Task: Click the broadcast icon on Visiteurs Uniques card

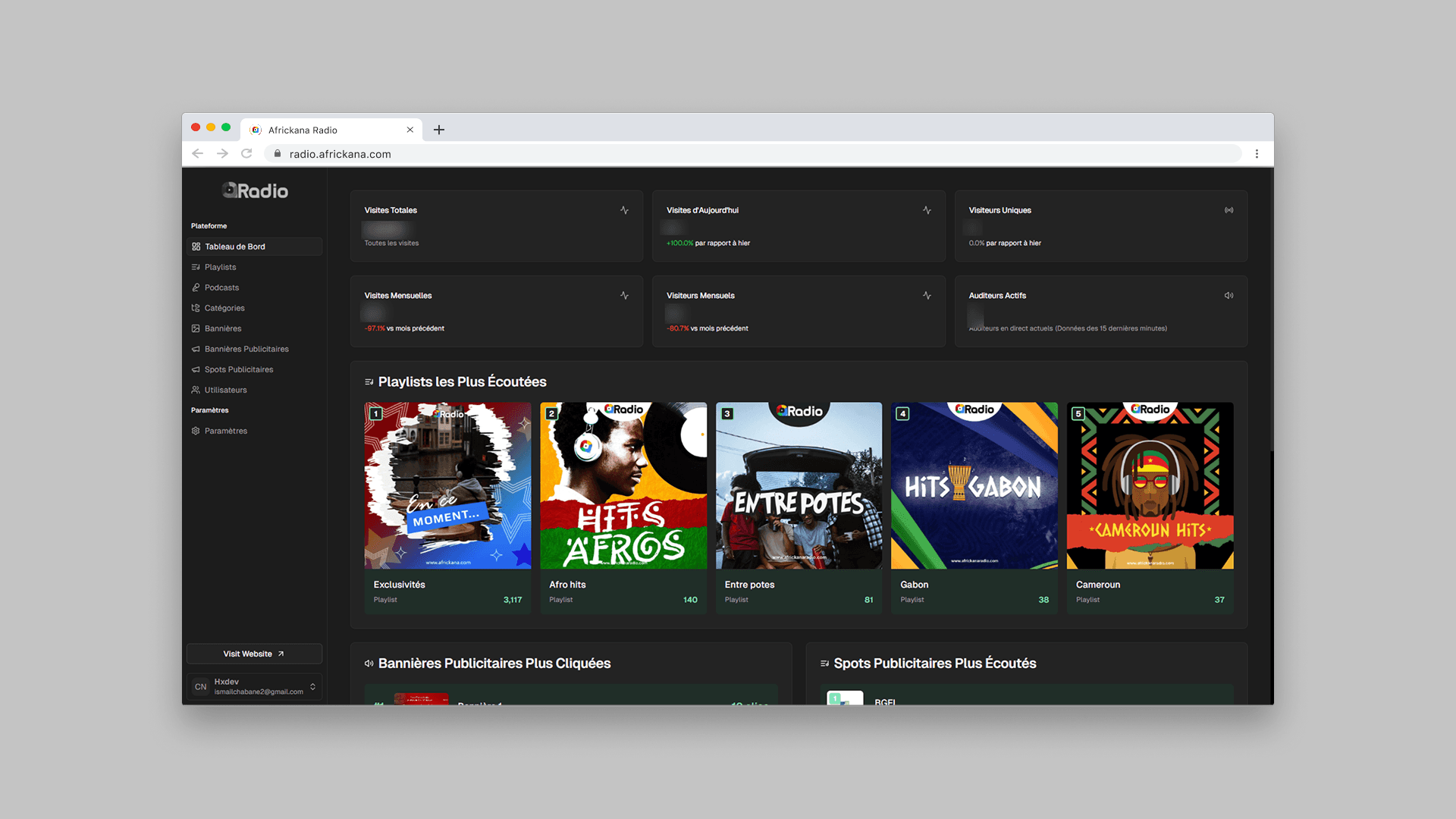Action: coord(1229,210)
